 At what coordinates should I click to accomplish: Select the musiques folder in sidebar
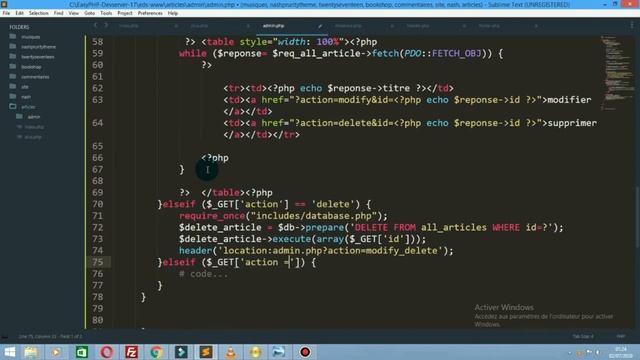pos(30,37)
